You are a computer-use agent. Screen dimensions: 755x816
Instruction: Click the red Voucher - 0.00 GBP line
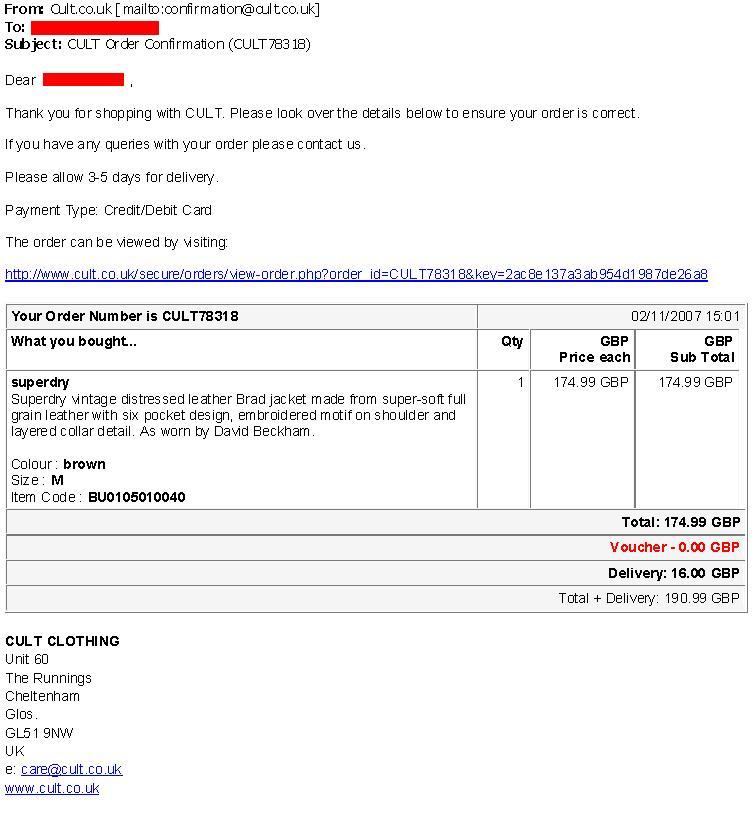(674, 547)
